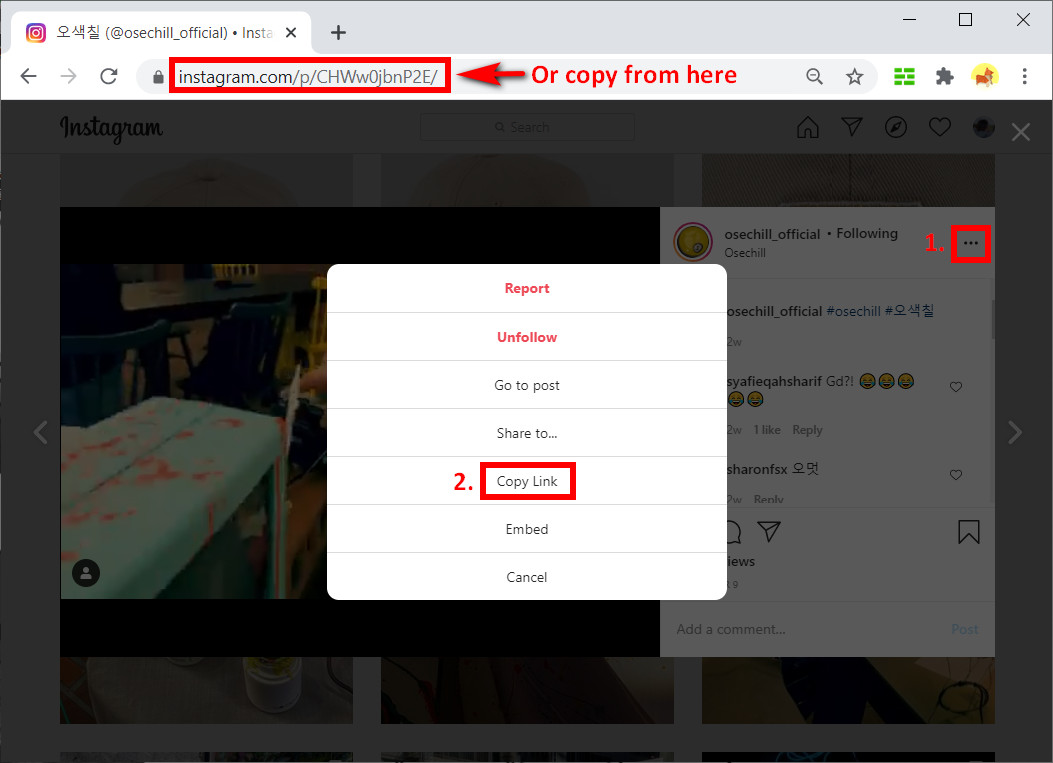The image size is (1053, 763).
Task: Click the Instagram logo
Action: [x=111, y=128]
